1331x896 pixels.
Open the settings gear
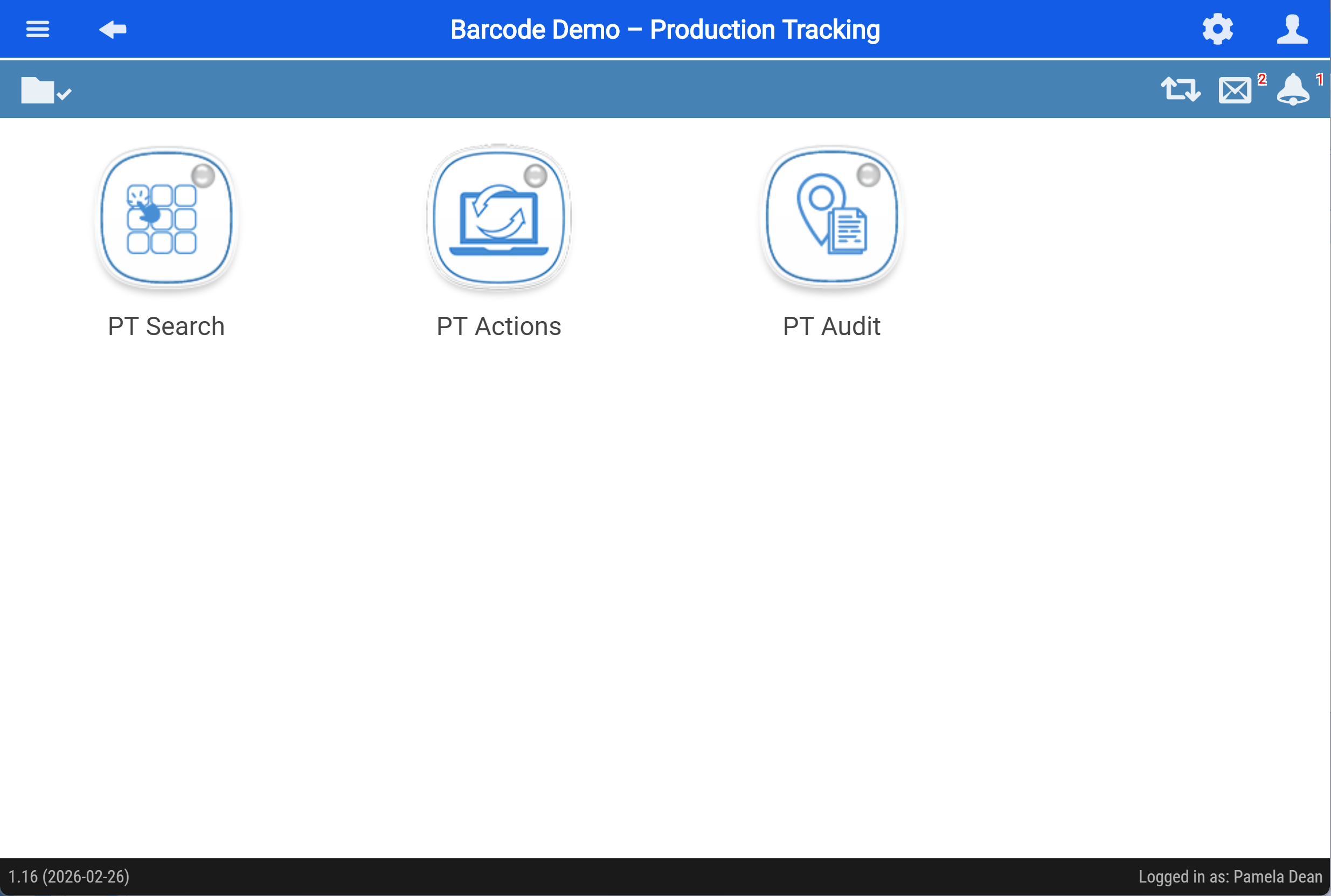click(1217, 29)
